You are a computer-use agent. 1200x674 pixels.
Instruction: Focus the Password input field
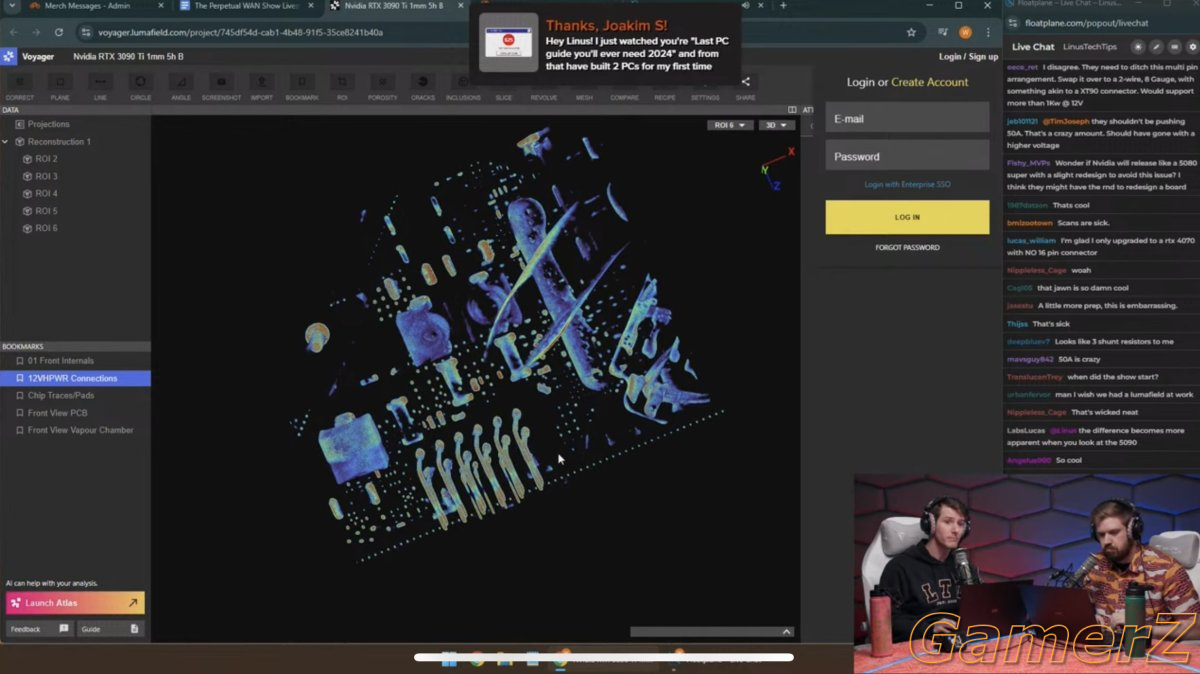907,155
